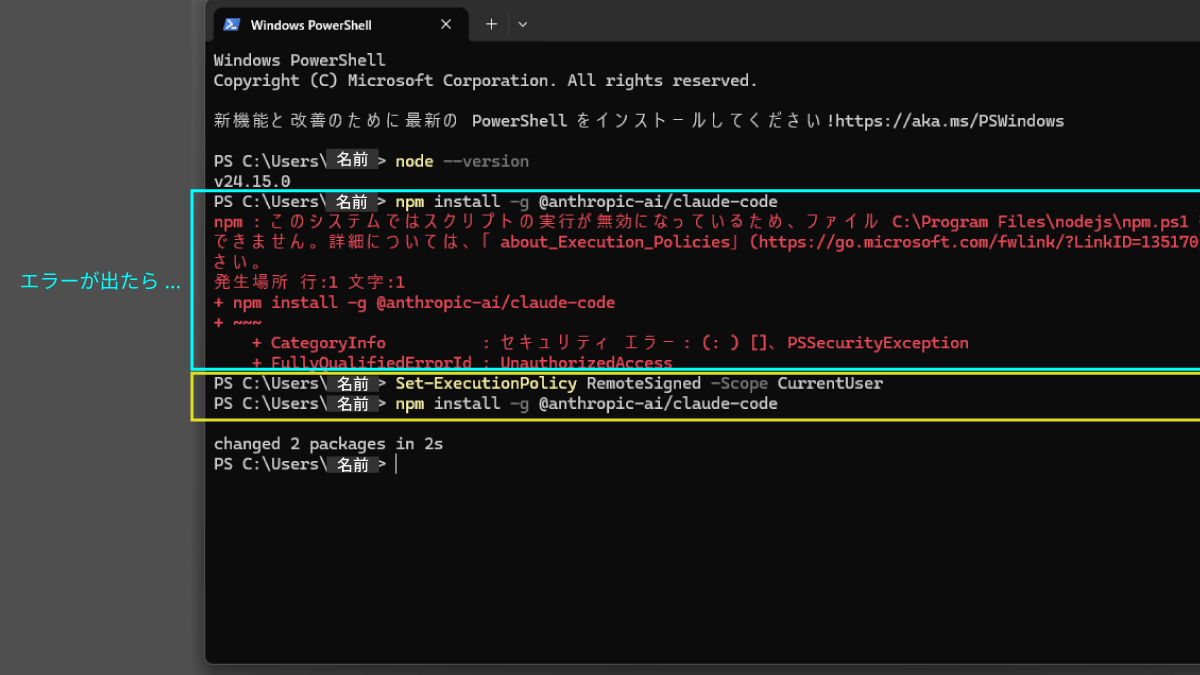Click 'Copyright (C) Microsoft Corporation' line
1200x675 pixels.
(485, 80)
